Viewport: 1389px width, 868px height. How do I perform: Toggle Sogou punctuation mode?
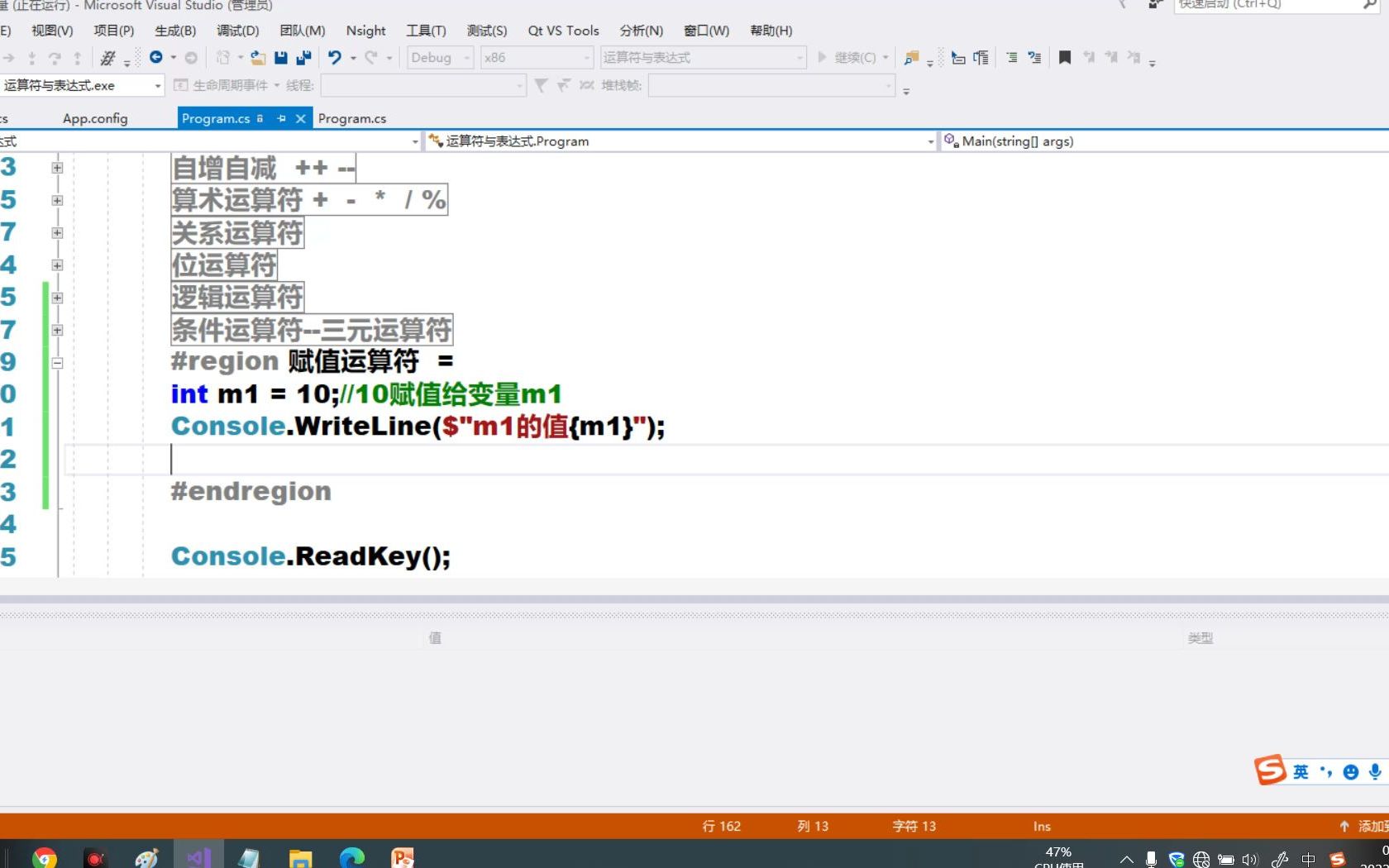click(x=1326, y=772)
